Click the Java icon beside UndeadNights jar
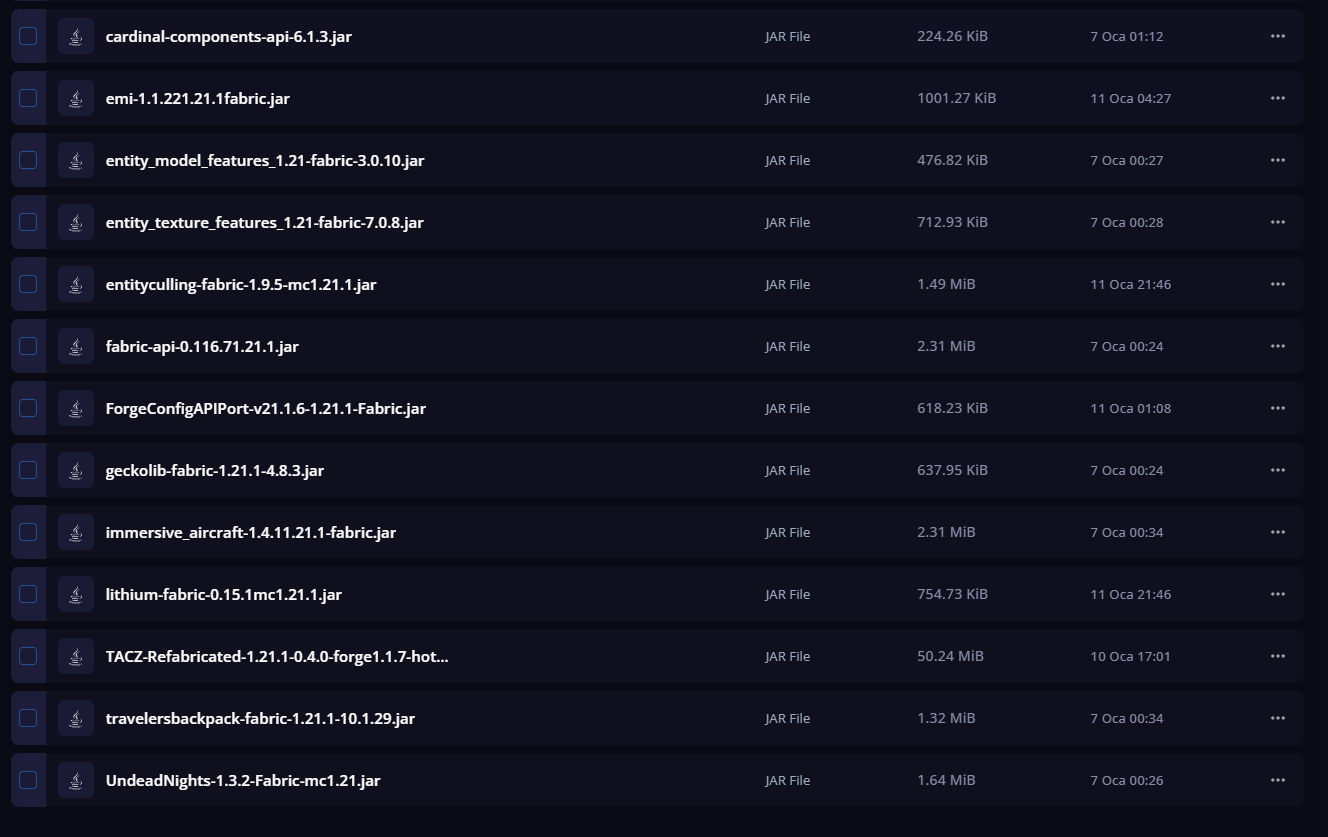 click(76, 781)
